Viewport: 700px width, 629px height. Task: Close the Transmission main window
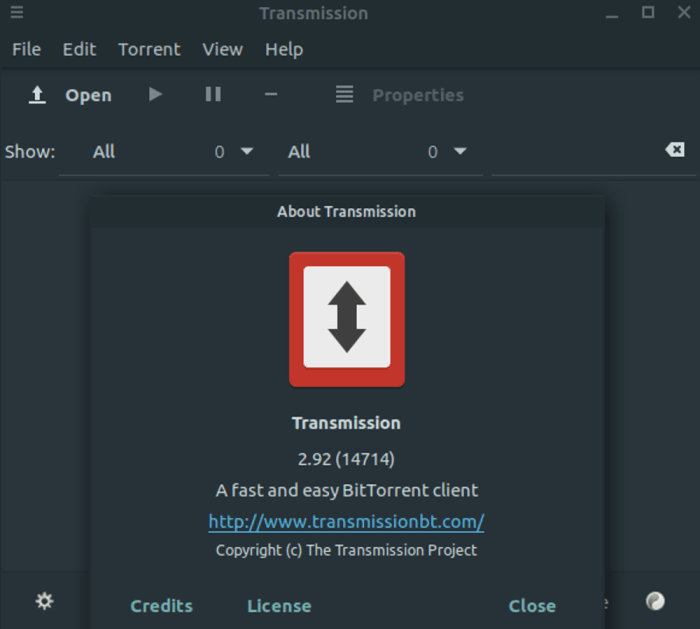[684, 12]
